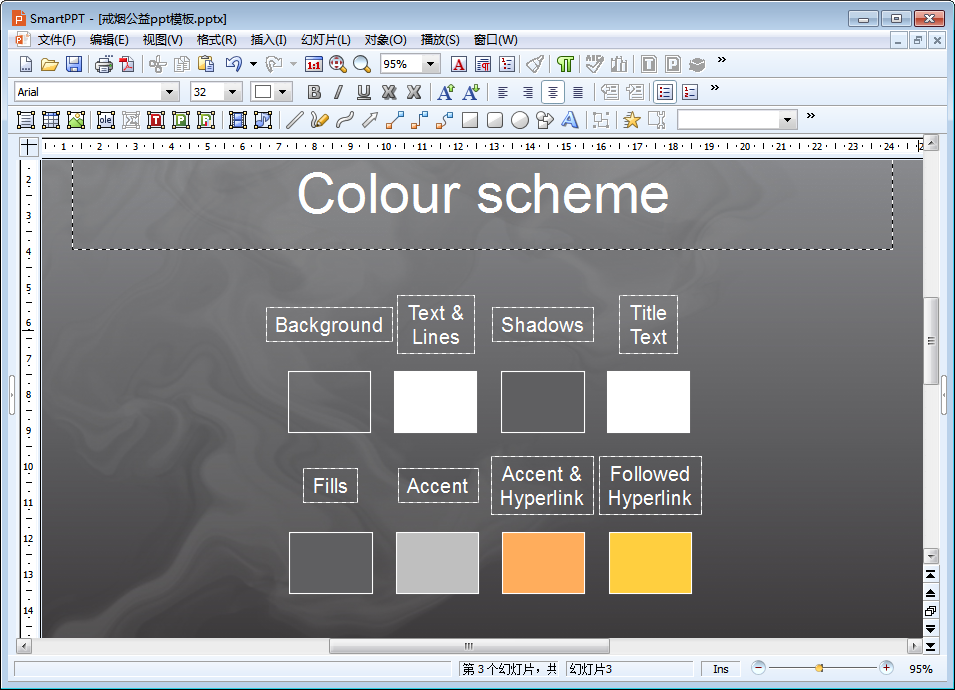Export to PDF with the PDF icon
The height and width of the screenshot is (690, 955).
pos(127,64)
